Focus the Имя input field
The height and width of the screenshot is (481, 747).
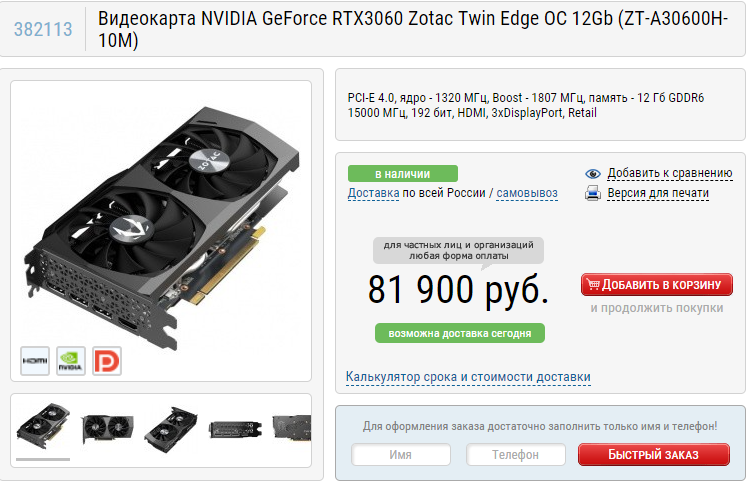pos(401,455)
